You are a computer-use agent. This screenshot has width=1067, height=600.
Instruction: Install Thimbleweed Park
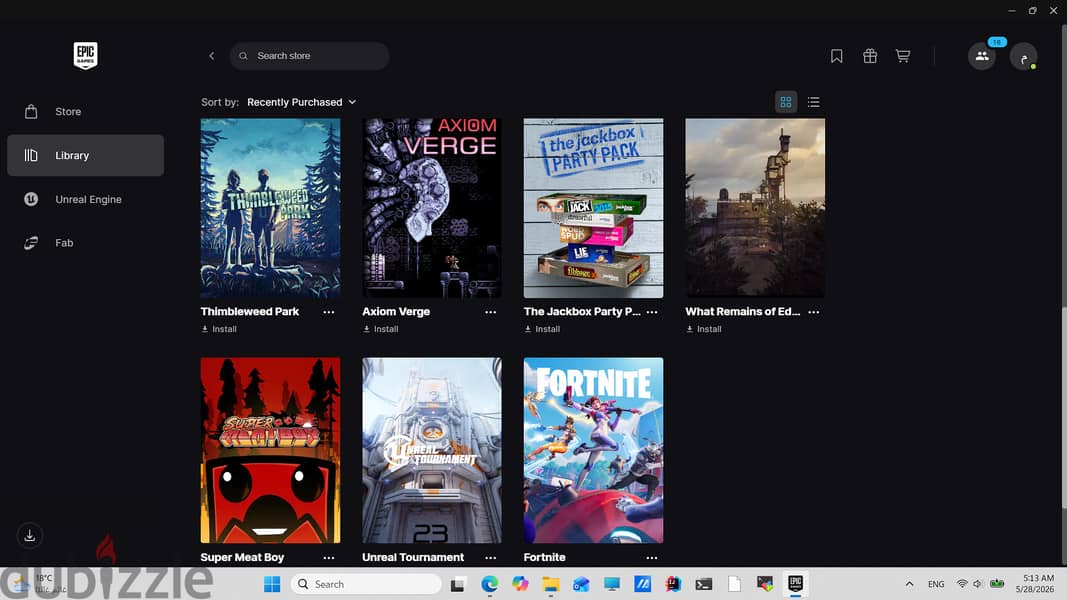[x=219, y=329]
